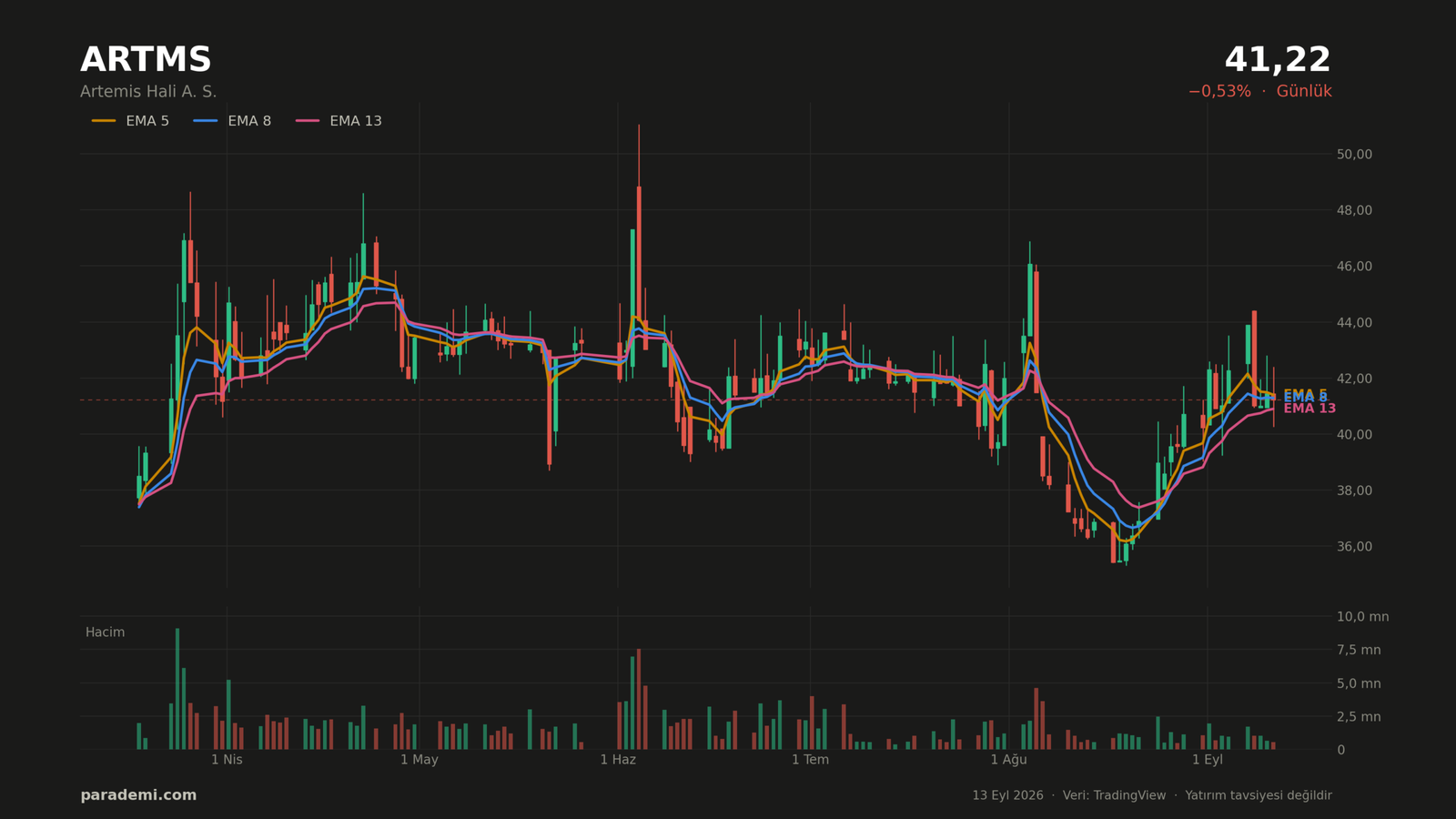
Task: Click the last price 41,22
Action: (x=1278, y=60)
